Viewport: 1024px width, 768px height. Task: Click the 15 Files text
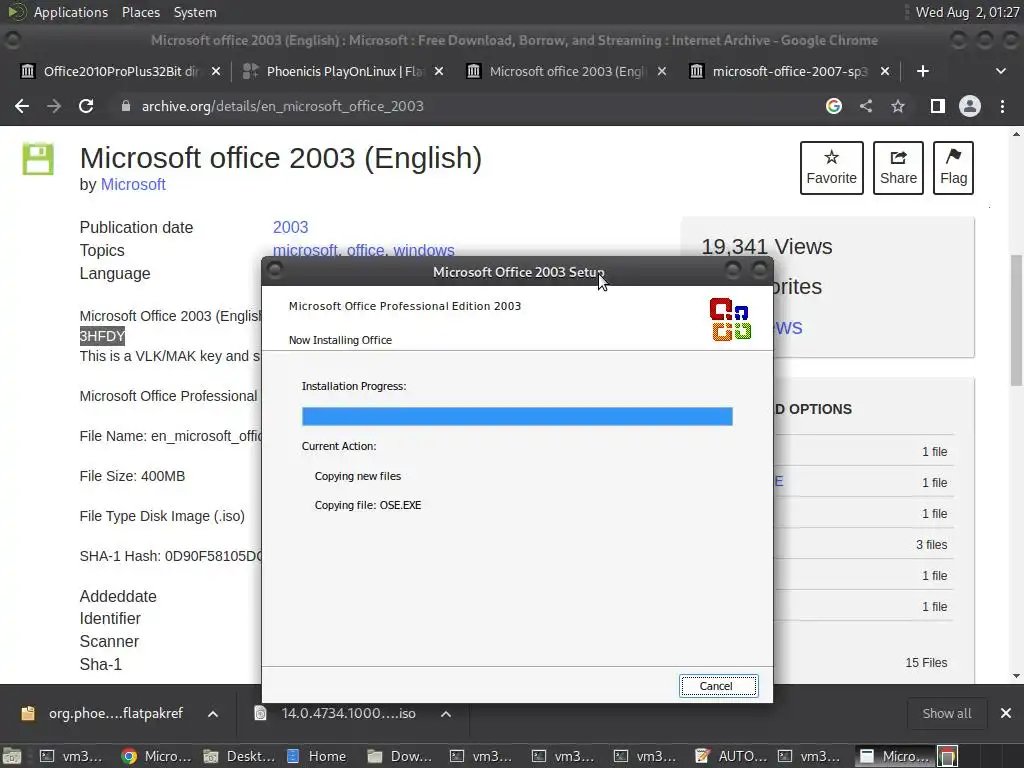[x=926, y=663]
